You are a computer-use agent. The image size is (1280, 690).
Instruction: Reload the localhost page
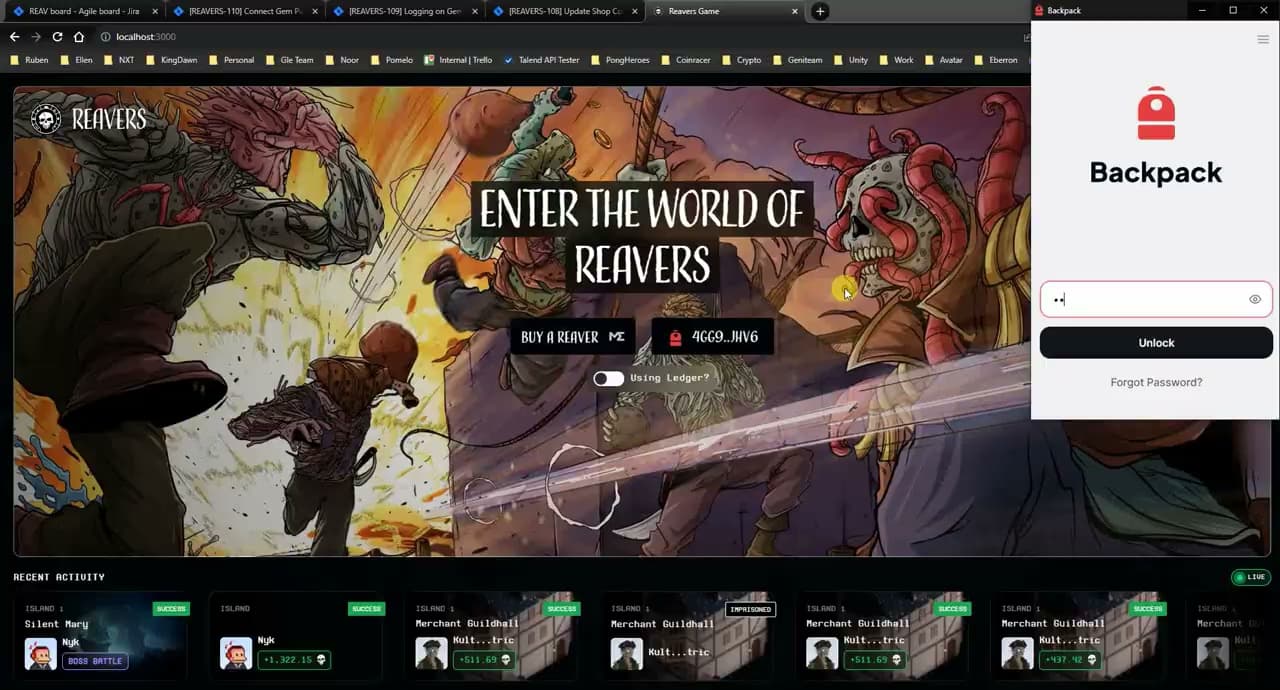click(x=57, y=37)
